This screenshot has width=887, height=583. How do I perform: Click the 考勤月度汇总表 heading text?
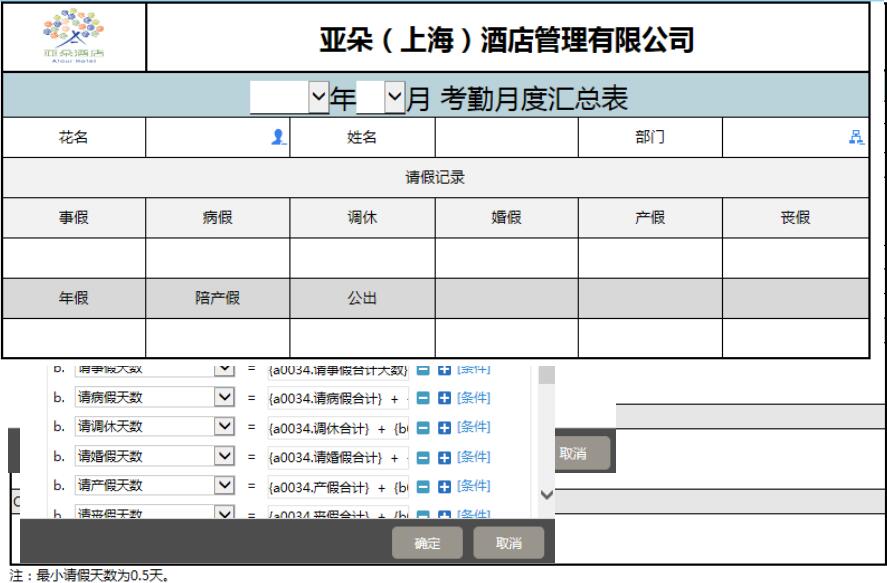(534, 98)
